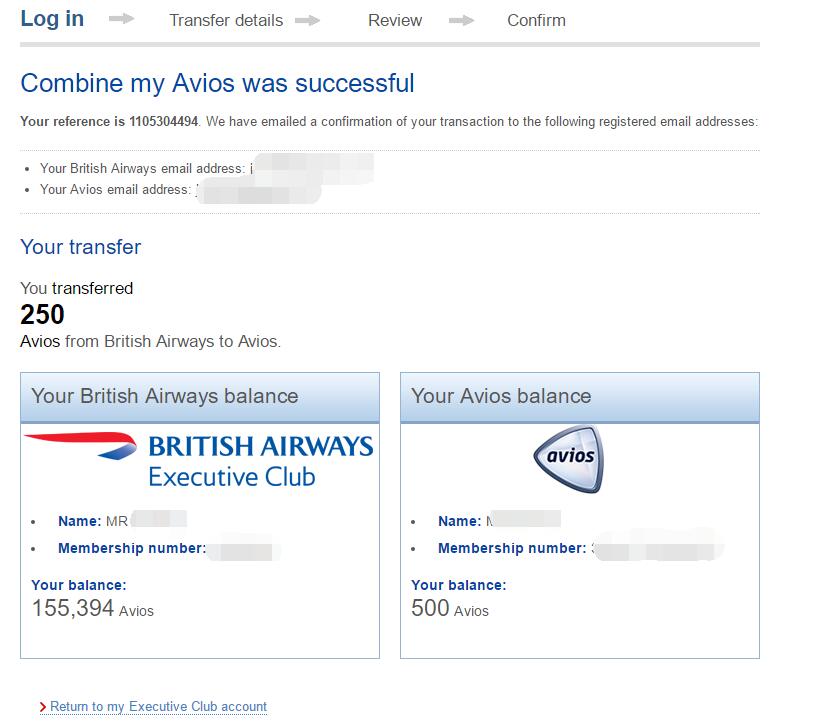This screenshot has height=726, width=820.
Task: Click the Your British Airways balance header
Action: (x=200, y=397)
